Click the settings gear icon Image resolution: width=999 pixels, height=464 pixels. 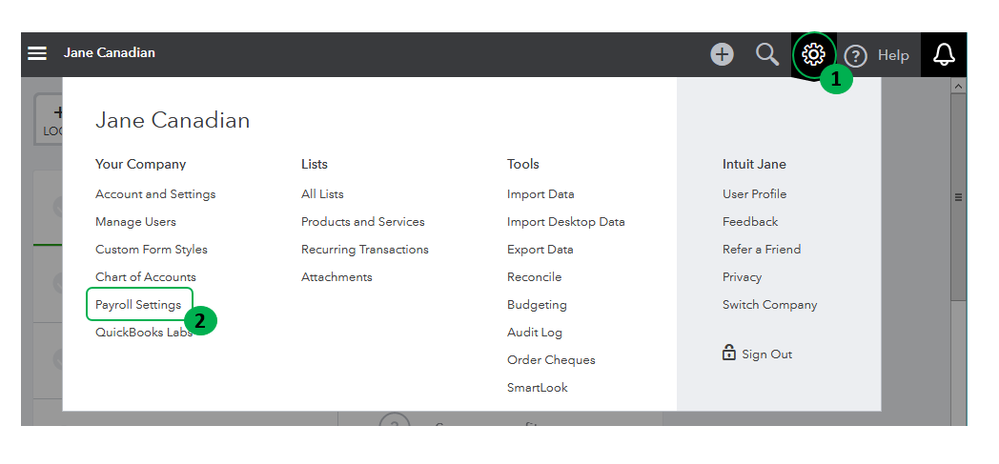click(814, 54)
